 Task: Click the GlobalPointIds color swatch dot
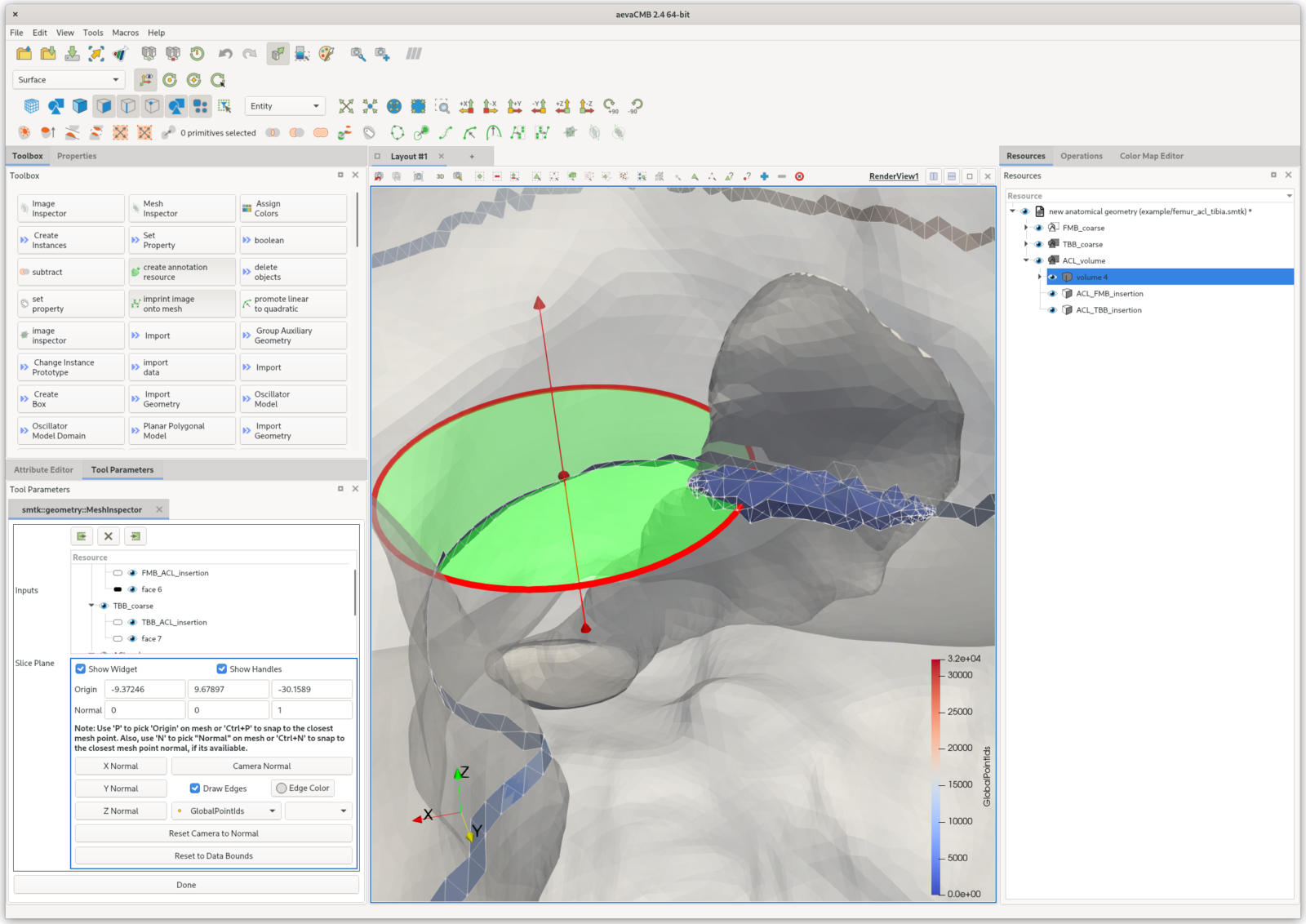[180, 811]
